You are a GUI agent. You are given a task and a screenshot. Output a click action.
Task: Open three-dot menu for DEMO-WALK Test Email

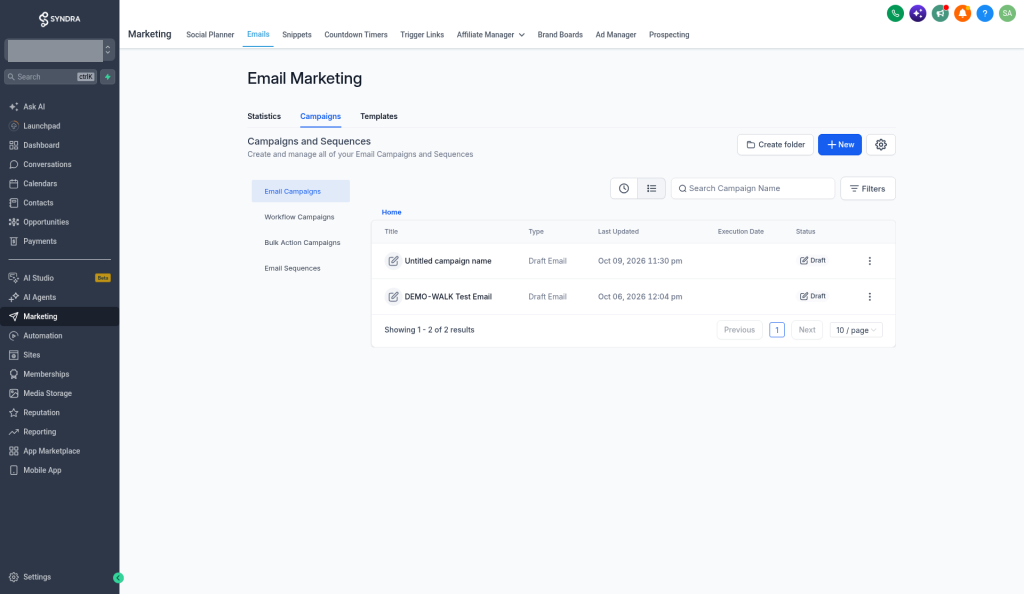(x=869, y=297)
